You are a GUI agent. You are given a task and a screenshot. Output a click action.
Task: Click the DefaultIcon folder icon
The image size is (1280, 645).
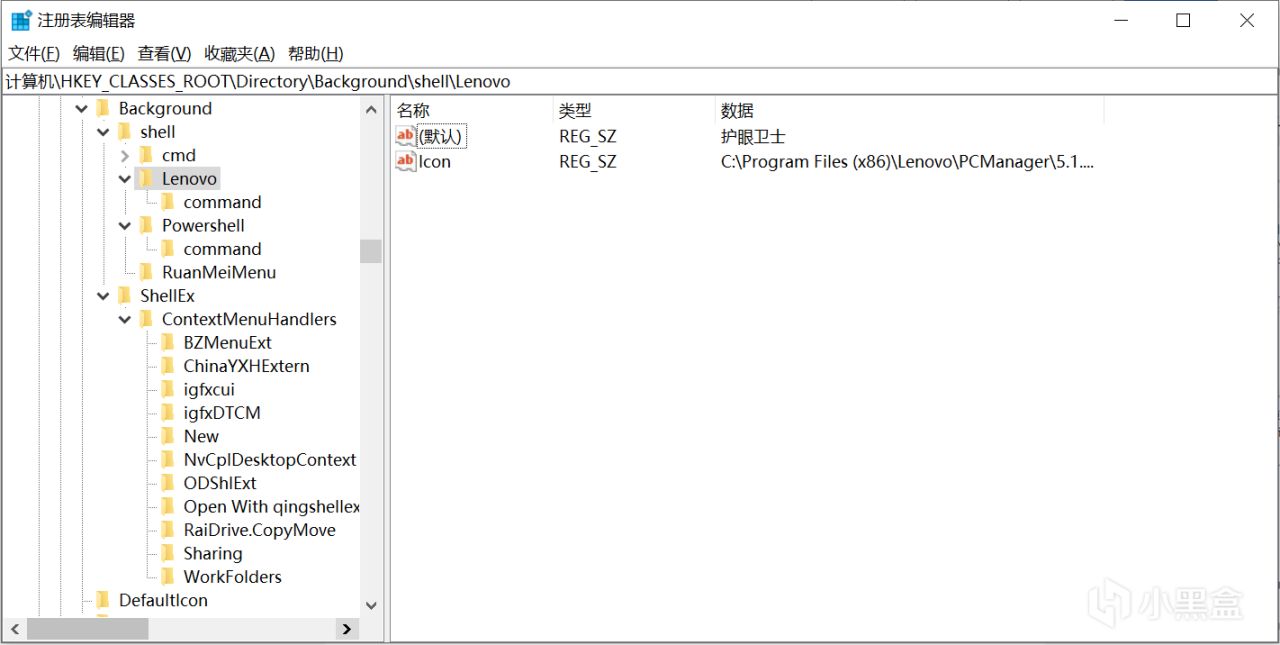[x=102, y=600]
